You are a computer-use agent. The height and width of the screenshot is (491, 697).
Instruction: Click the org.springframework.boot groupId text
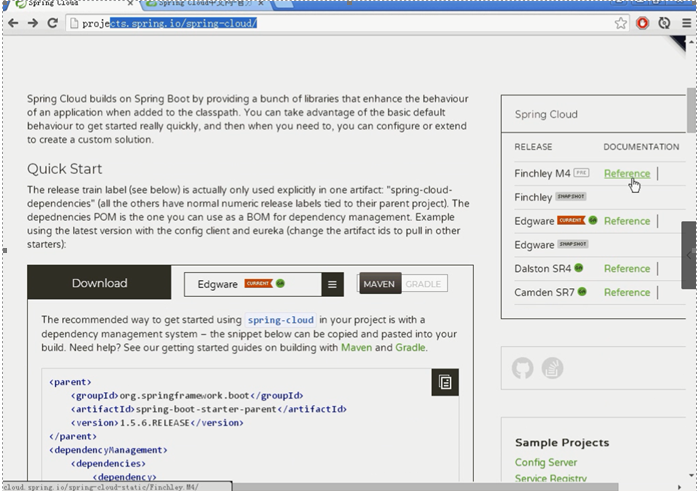[x=184, y=395]
